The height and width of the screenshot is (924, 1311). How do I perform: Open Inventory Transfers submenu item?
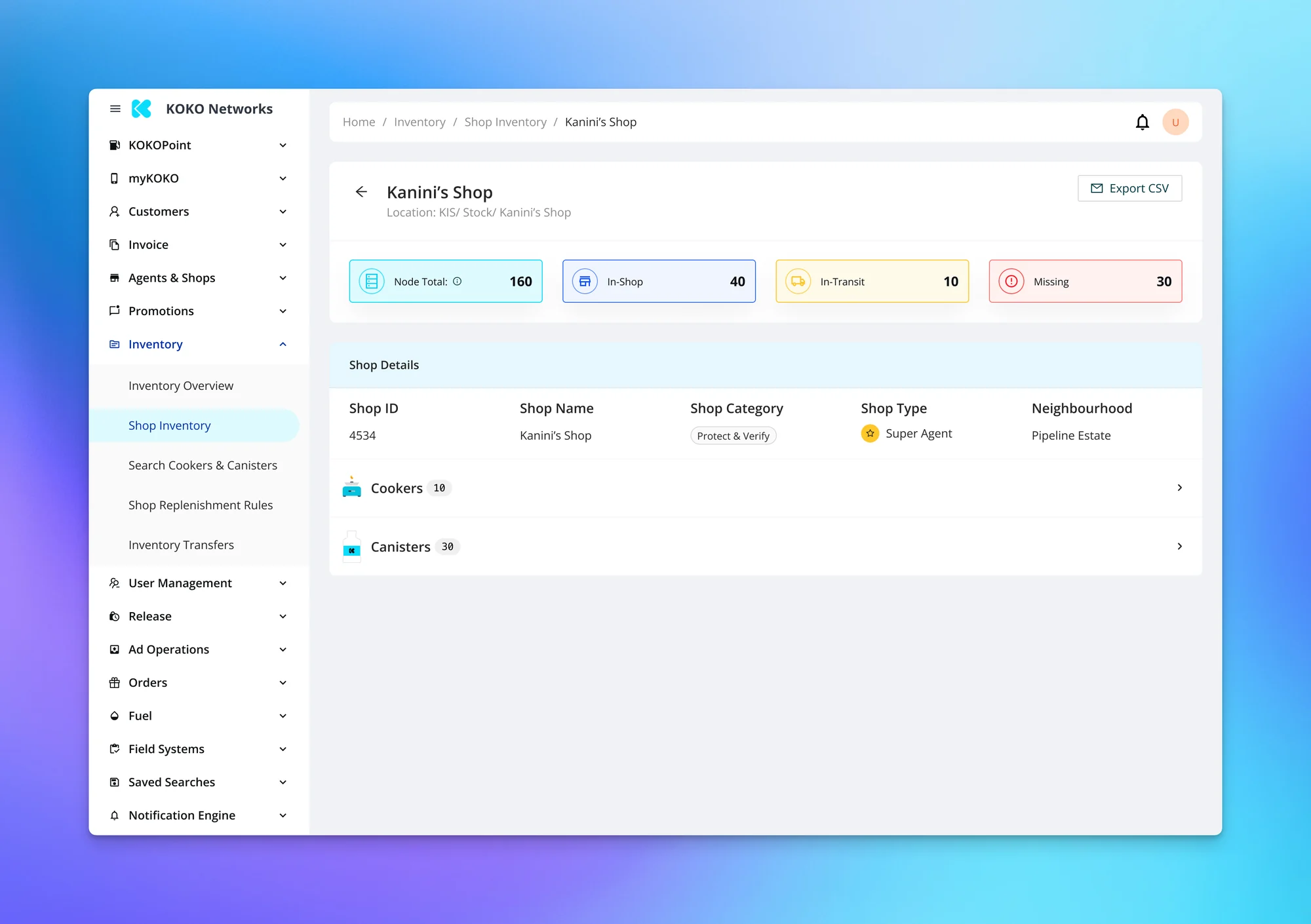pos(181,545)
